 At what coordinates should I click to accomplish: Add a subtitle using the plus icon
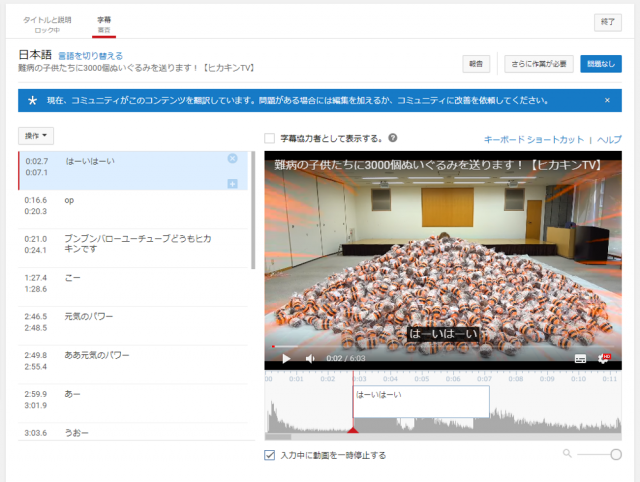[x=232, y=184]
